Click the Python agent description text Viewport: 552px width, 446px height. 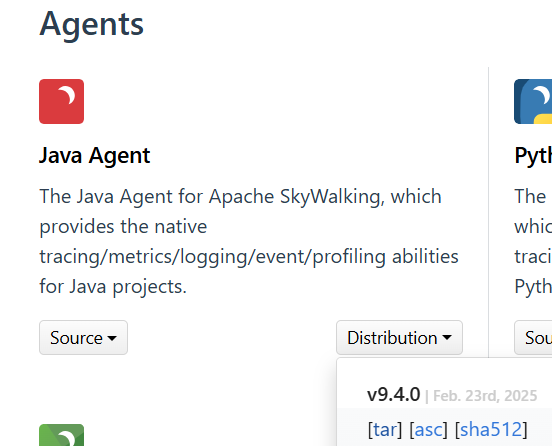533,241
